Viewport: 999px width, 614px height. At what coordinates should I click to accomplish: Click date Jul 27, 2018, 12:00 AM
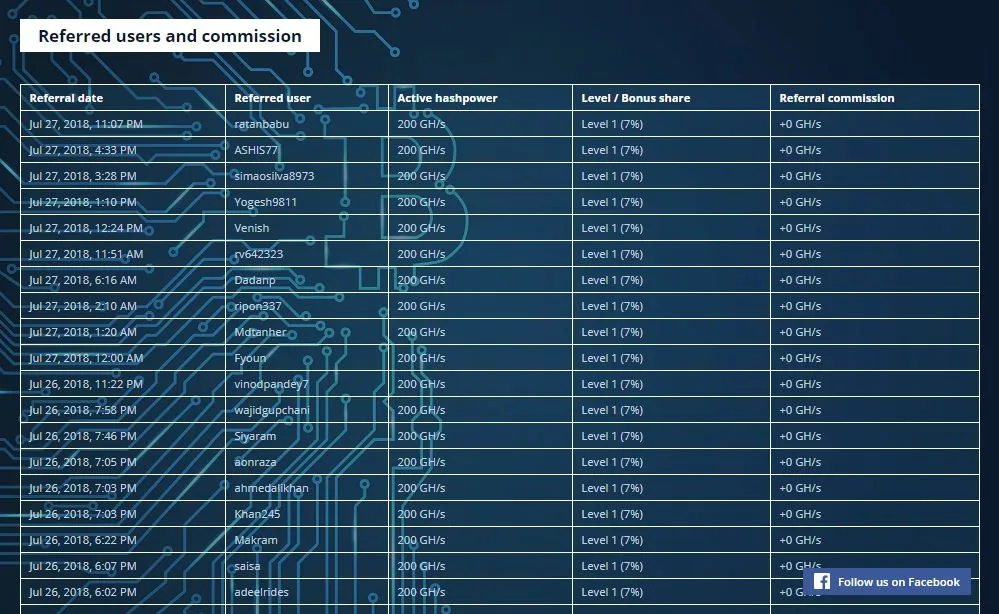86,359
